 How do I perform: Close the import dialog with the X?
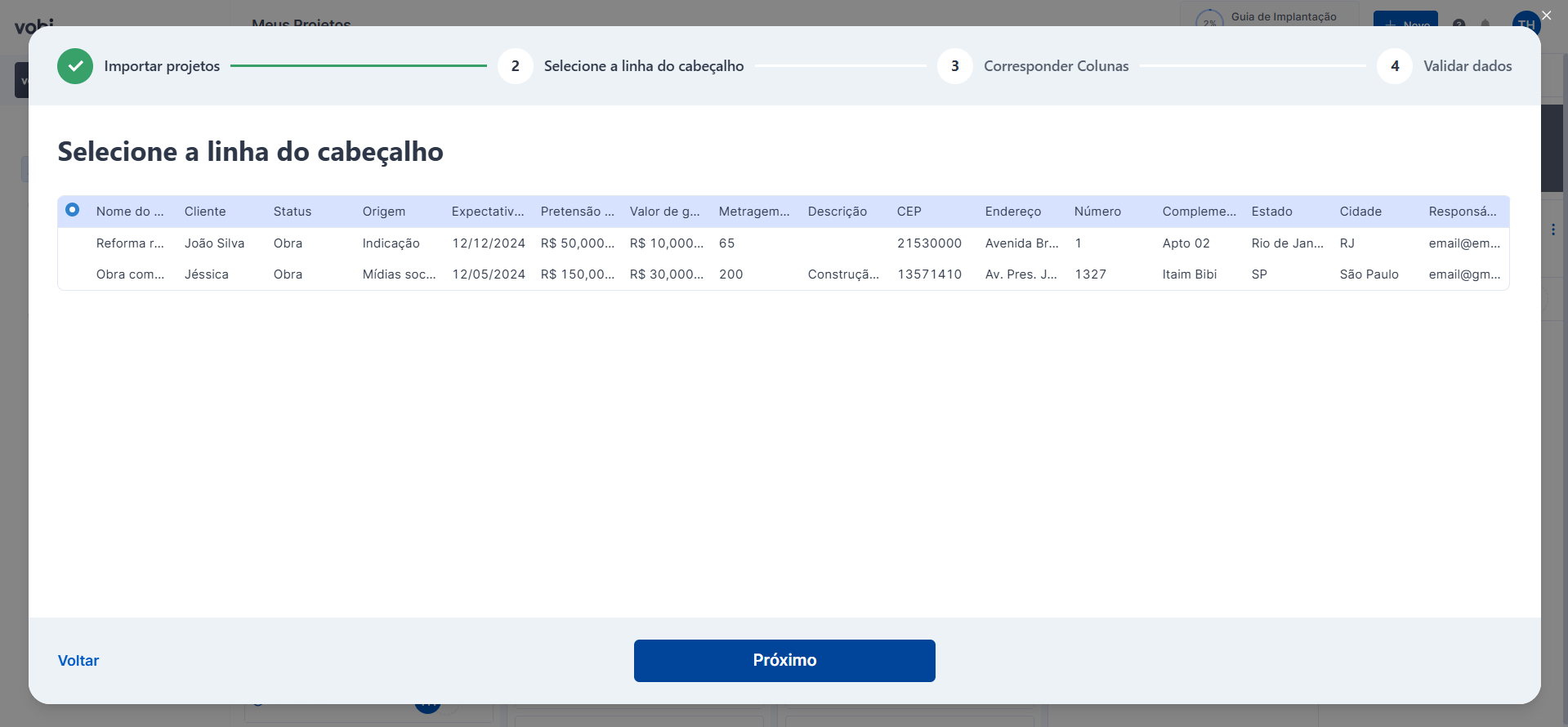click(1546, 16)
